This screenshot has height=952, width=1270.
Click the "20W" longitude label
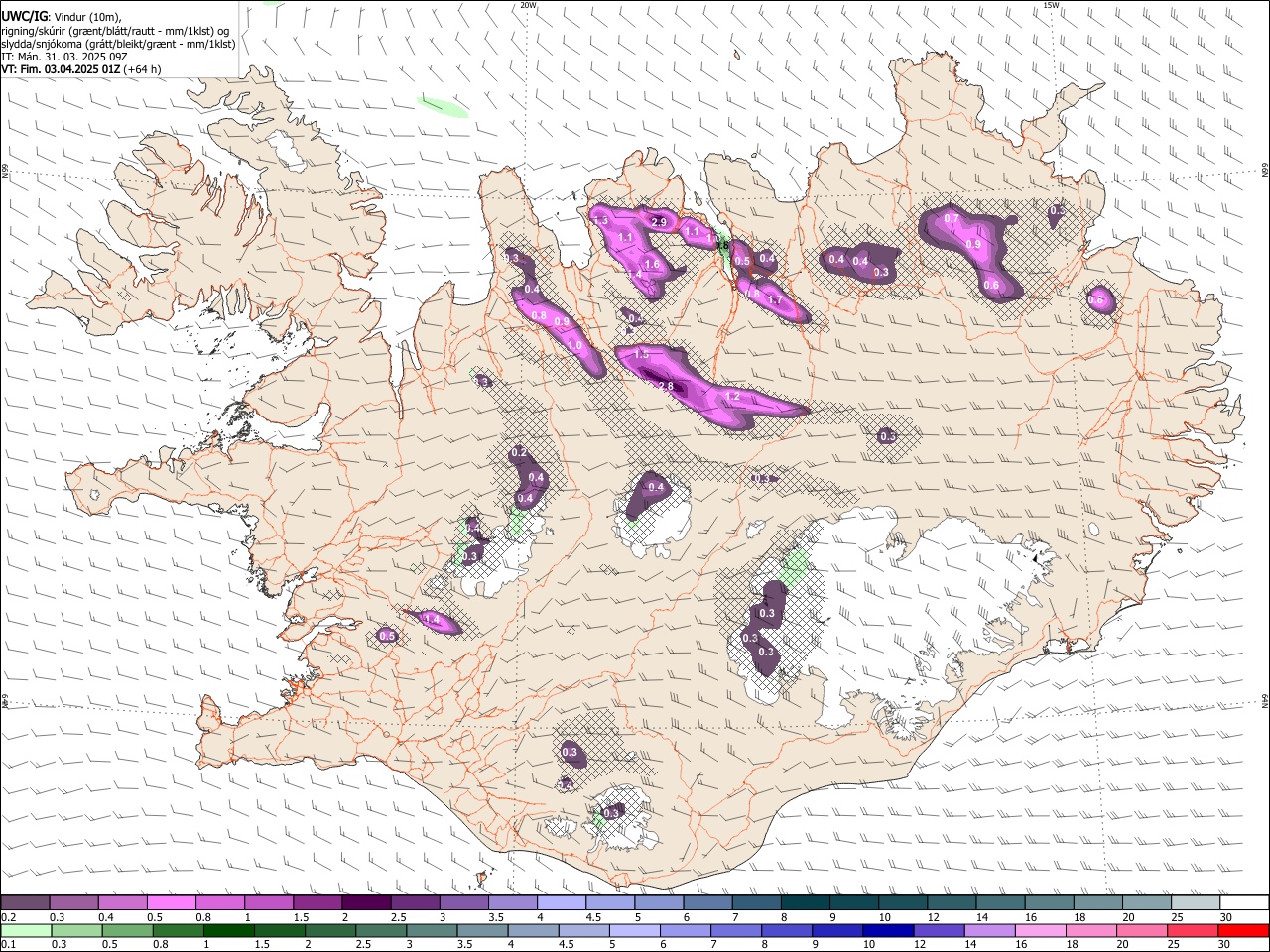[528, 5]
